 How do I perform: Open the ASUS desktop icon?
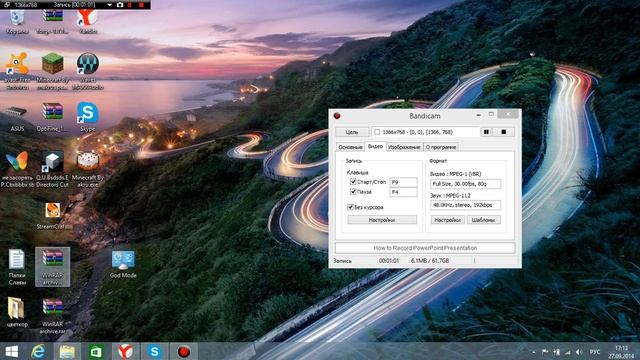tap(17, 118)
